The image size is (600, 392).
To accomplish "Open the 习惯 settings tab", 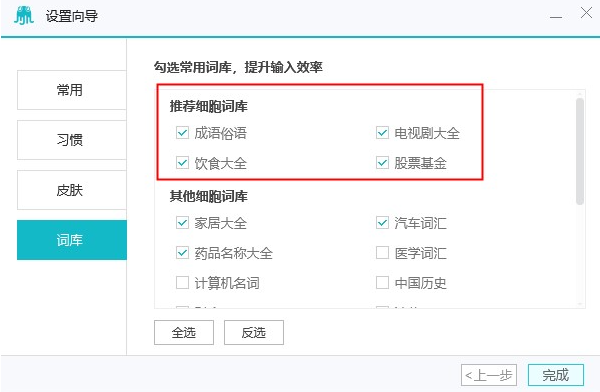I will point(72,140).
